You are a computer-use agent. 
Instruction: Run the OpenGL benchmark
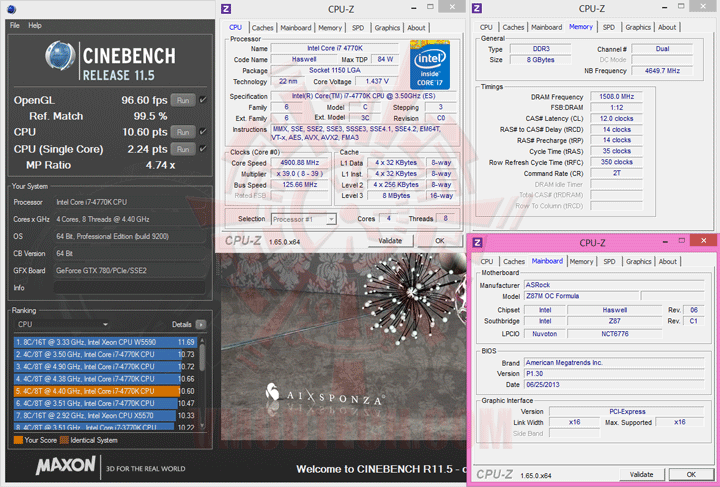click(183, 100)
